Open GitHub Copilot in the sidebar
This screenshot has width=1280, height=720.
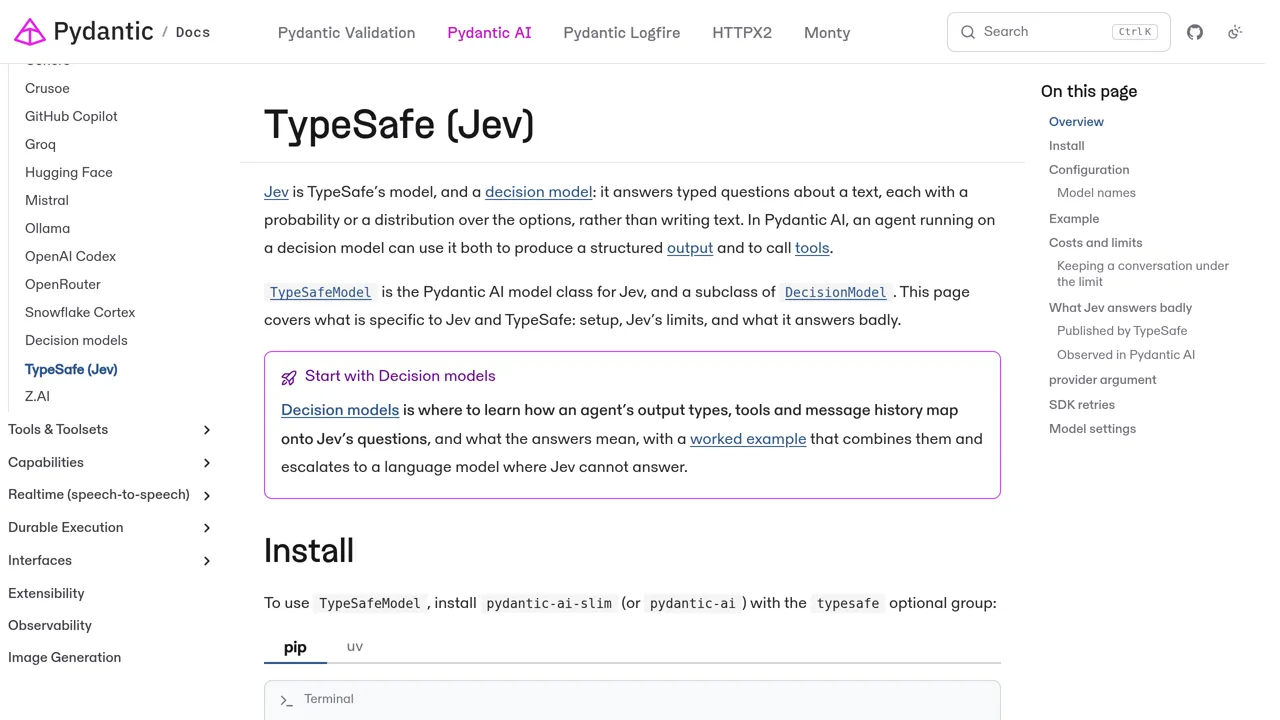(x=71, y=116)
